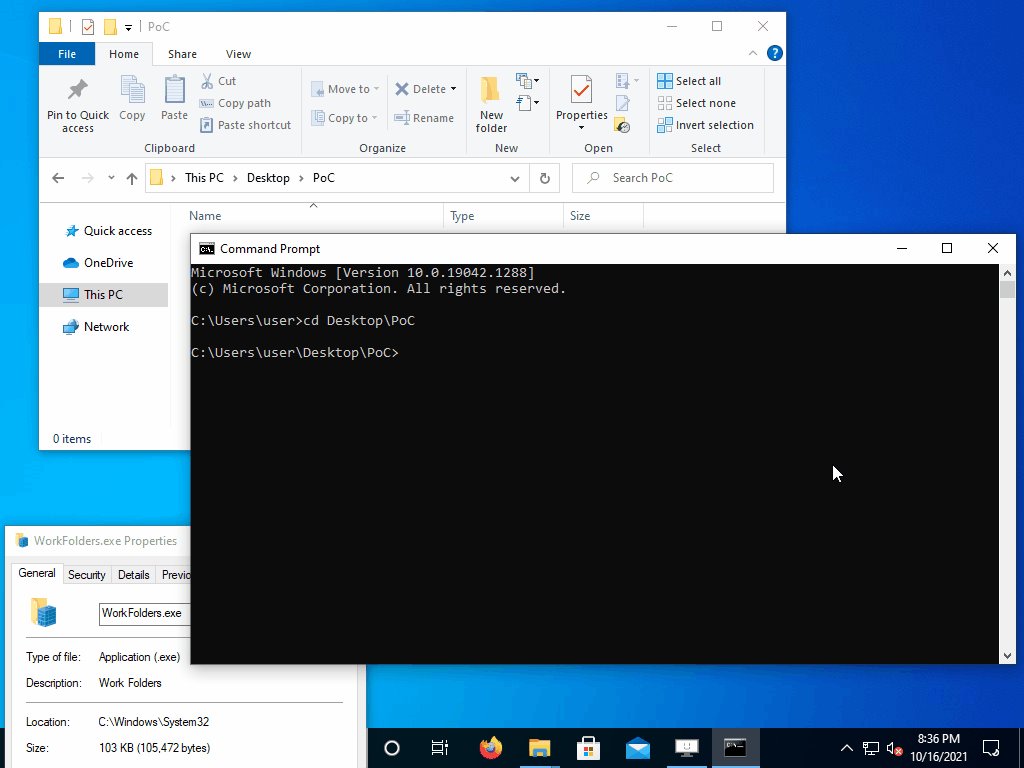Click the Rename ribbon button
Image resolution: width=1024 pixels, height=768 pixels.
coord(424,118)
